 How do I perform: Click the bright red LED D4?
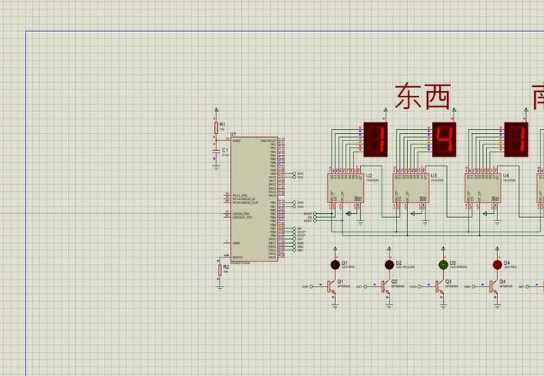(497, 265)
